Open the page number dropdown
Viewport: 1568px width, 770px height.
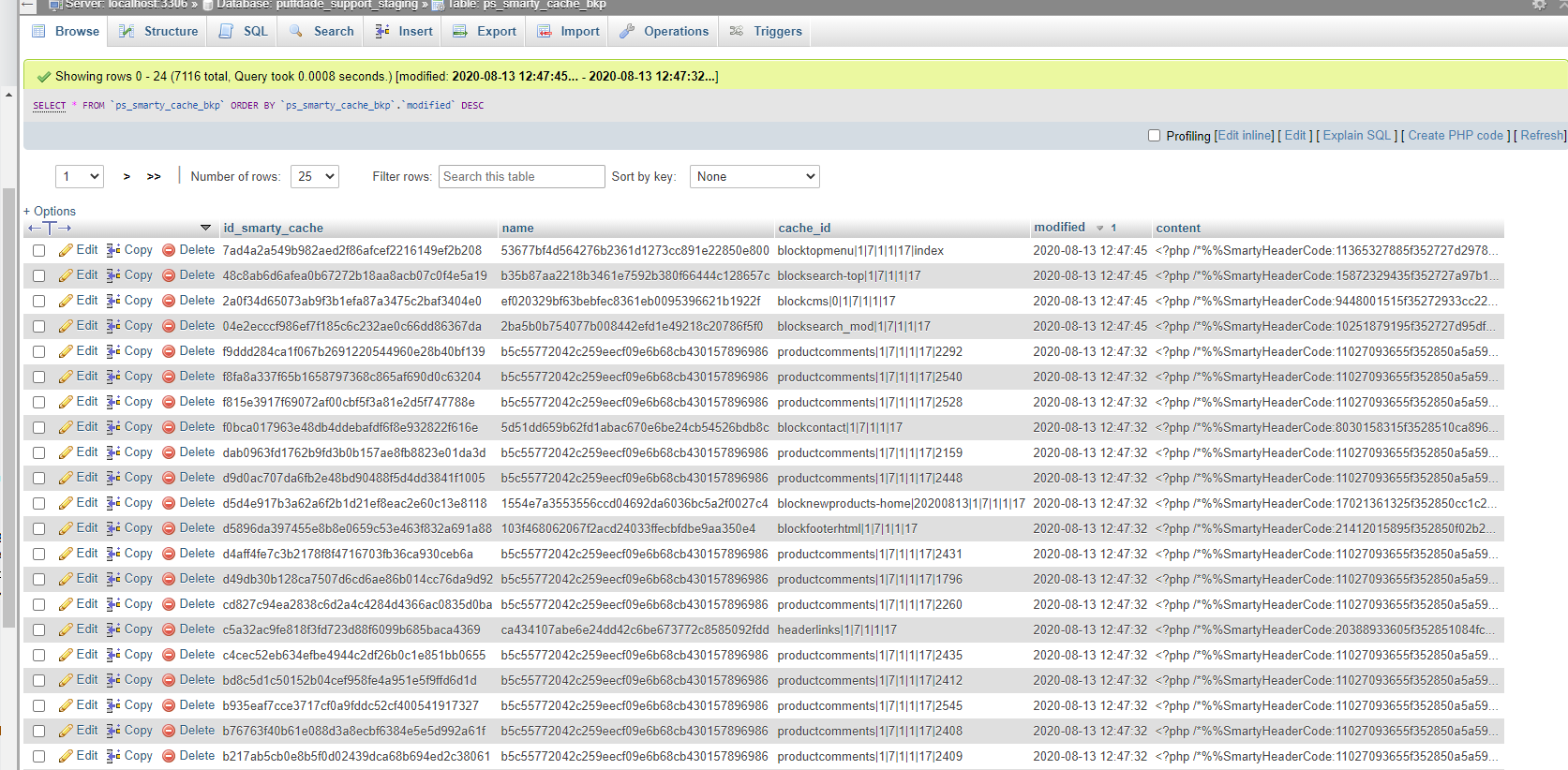pyautogui.click(x=80, y=176)
